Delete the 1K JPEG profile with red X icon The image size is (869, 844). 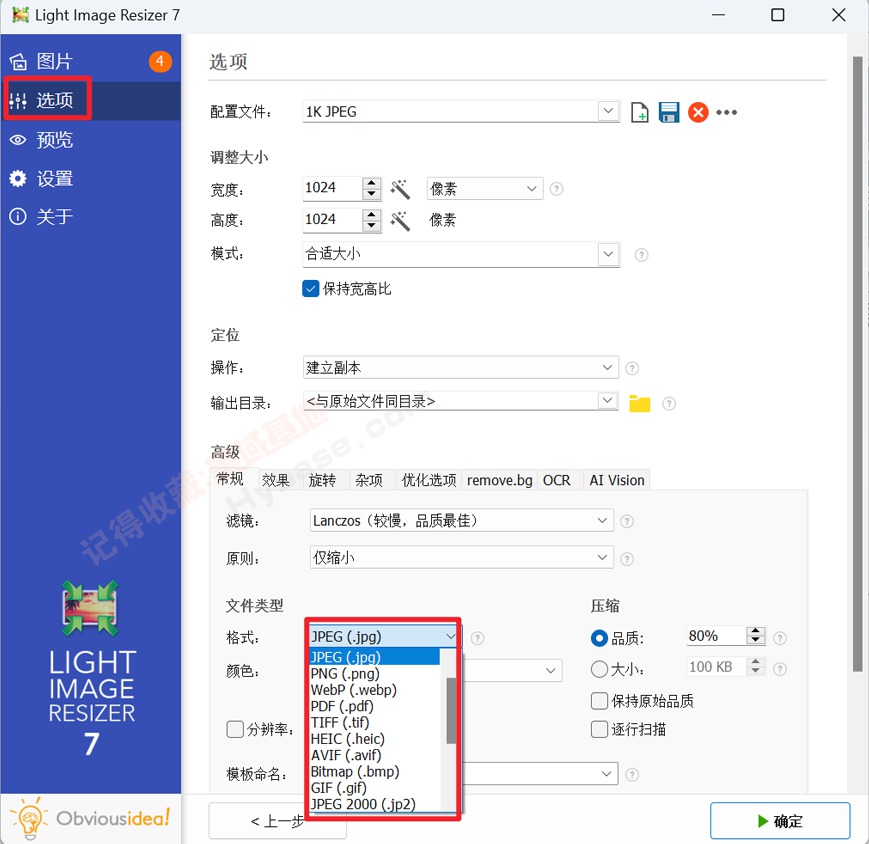click(x=697, y=112)
